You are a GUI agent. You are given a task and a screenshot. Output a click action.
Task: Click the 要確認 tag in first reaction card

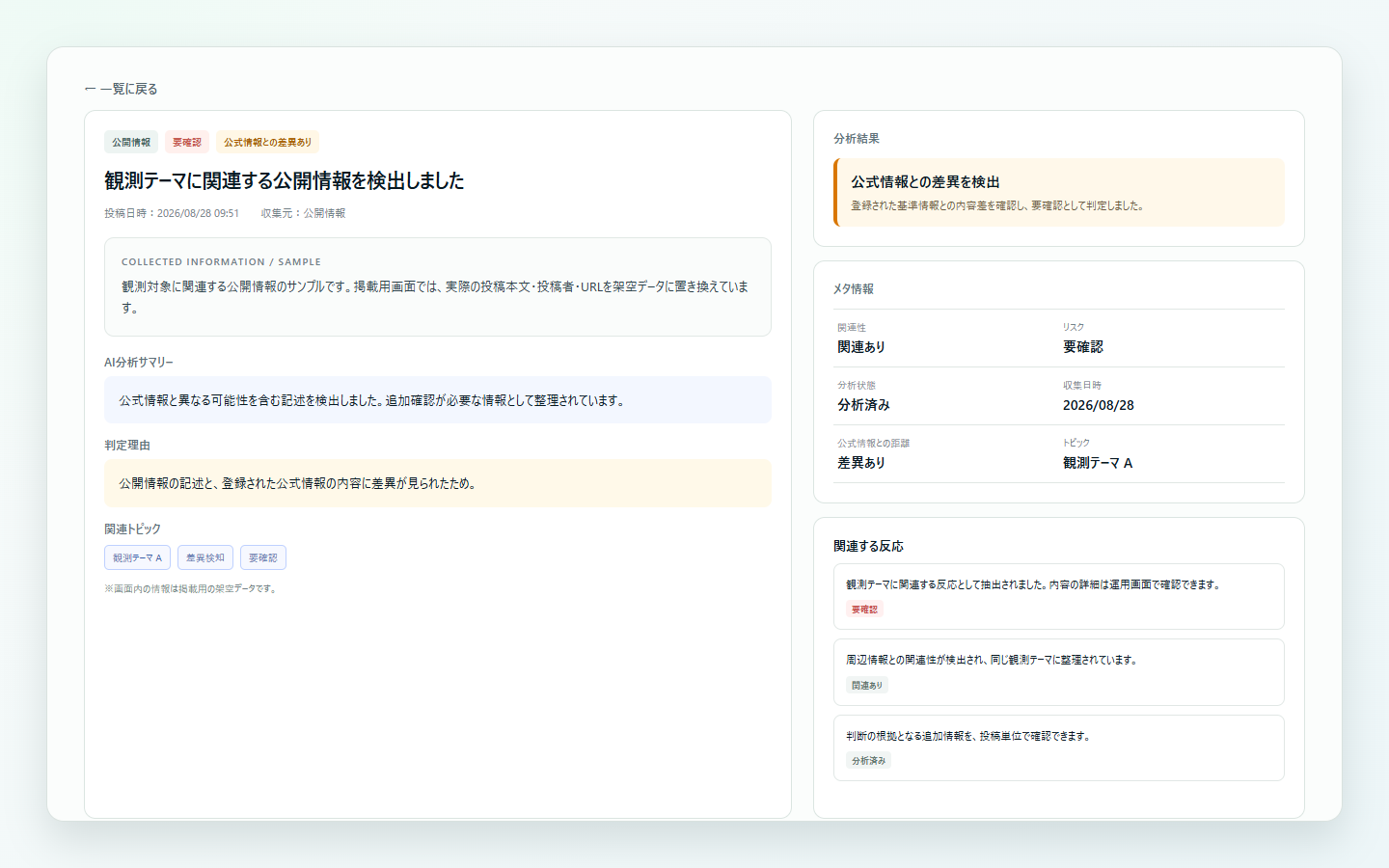coord(865,610)
